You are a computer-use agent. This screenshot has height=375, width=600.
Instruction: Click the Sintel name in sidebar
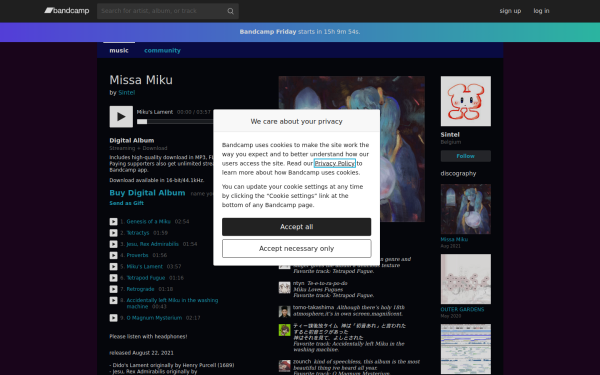(450, 135)
